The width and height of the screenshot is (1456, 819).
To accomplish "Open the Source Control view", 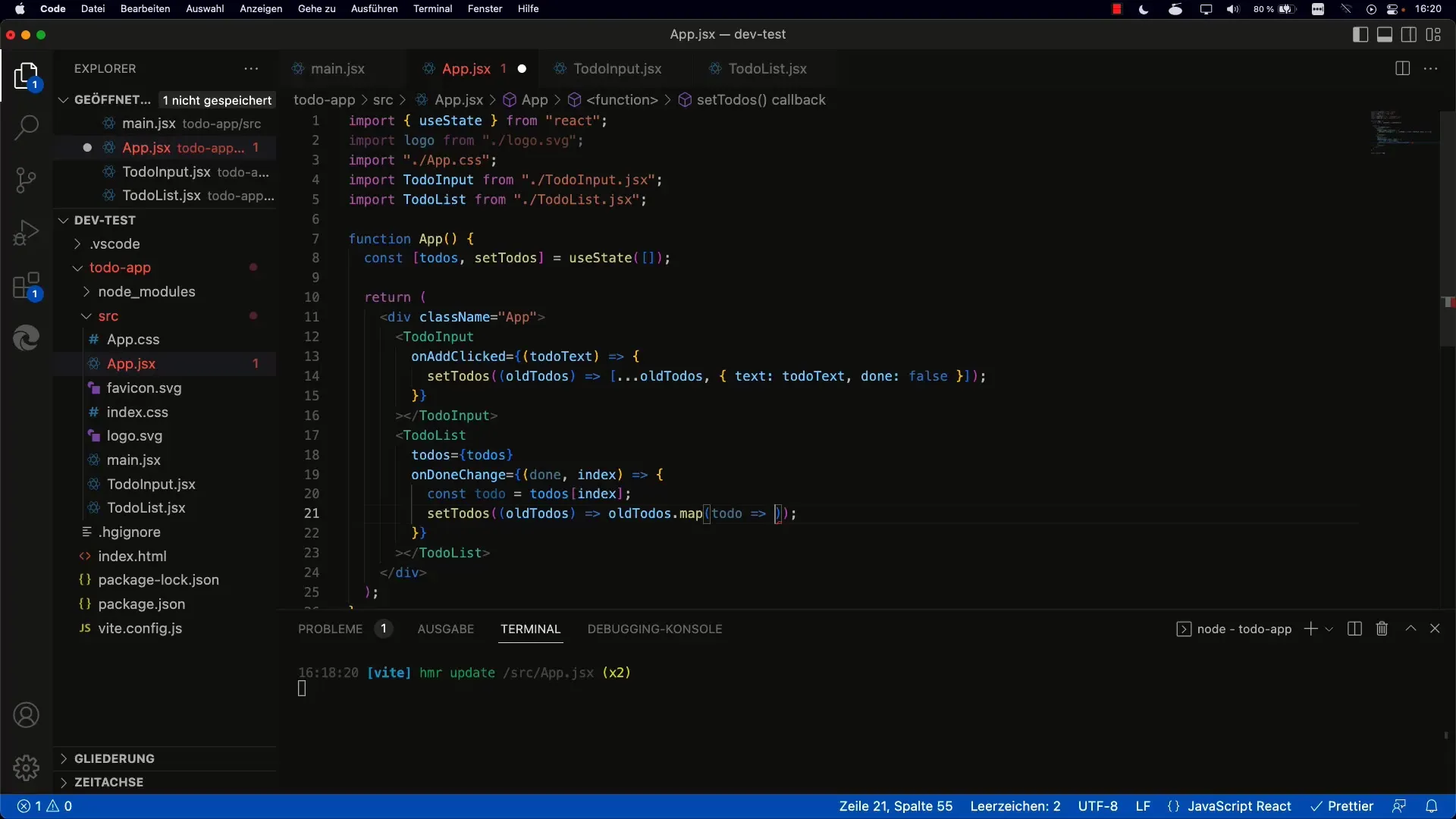I will tap(26, 180).
